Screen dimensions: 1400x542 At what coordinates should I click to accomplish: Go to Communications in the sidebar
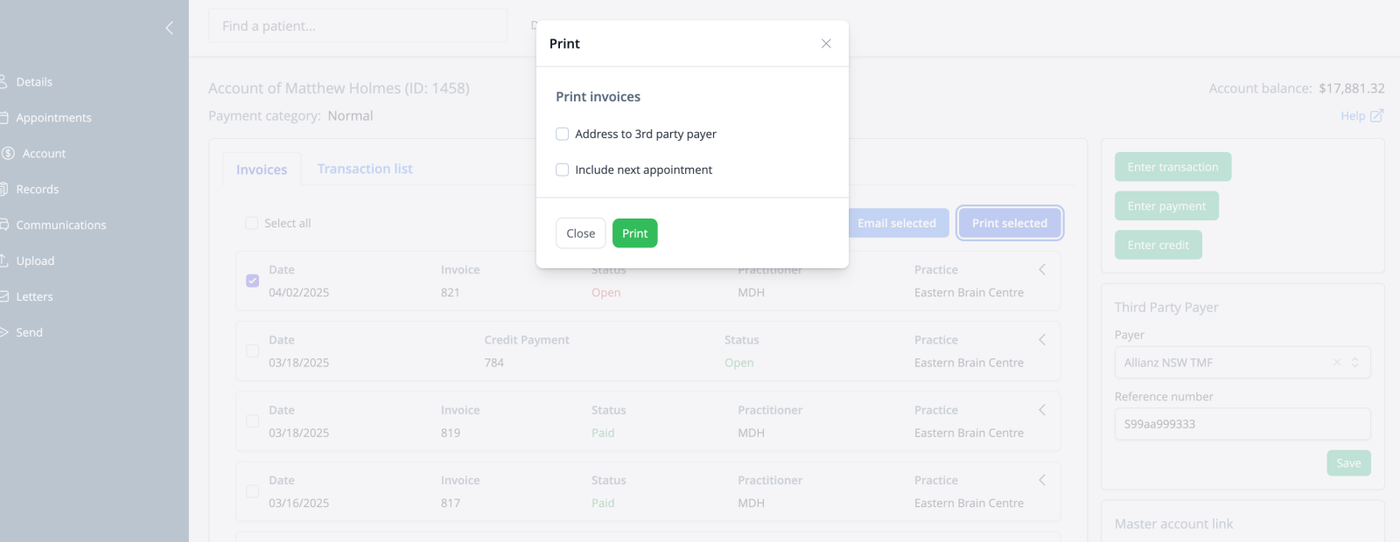pyautogui.click(x=3, y=225)
